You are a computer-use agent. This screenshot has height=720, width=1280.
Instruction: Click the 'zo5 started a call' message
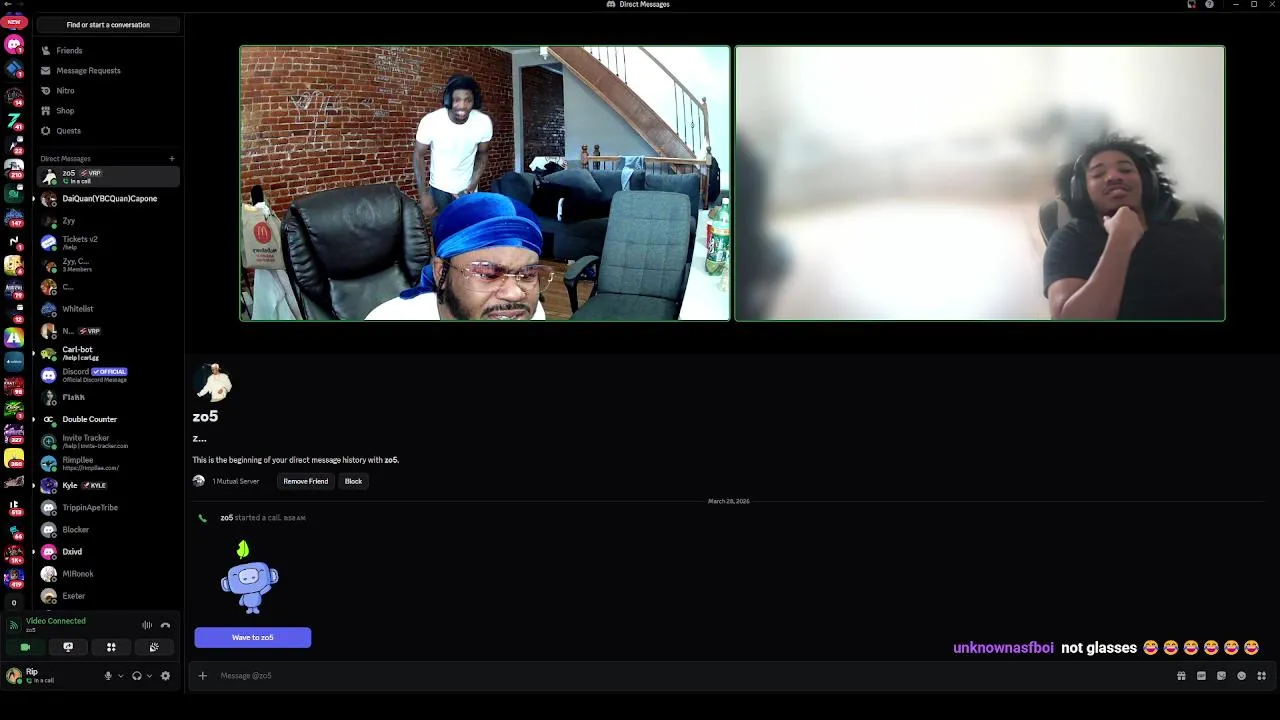point(263,518)
